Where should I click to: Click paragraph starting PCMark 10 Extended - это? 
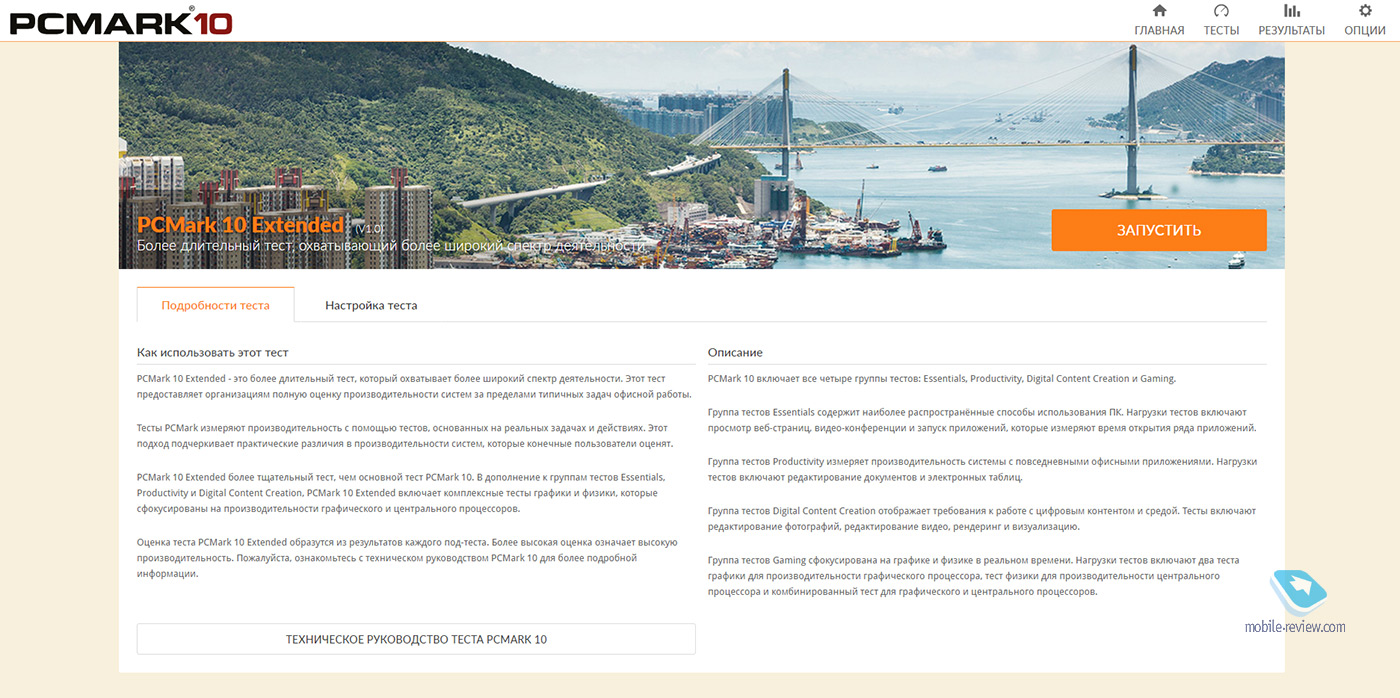[415, 386]
